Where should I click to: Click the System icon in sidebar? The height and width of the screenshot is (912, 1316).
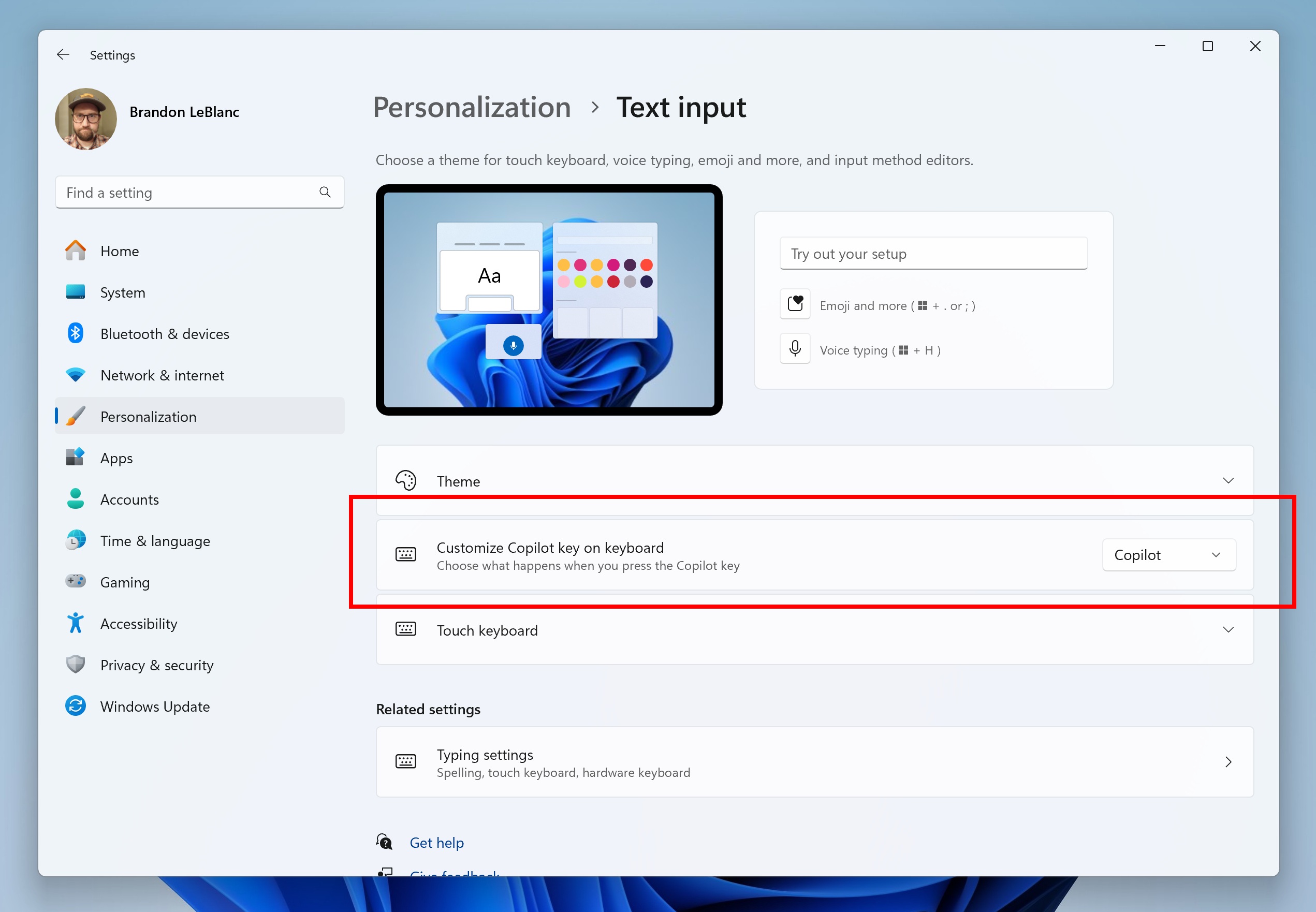pos(75,292)
